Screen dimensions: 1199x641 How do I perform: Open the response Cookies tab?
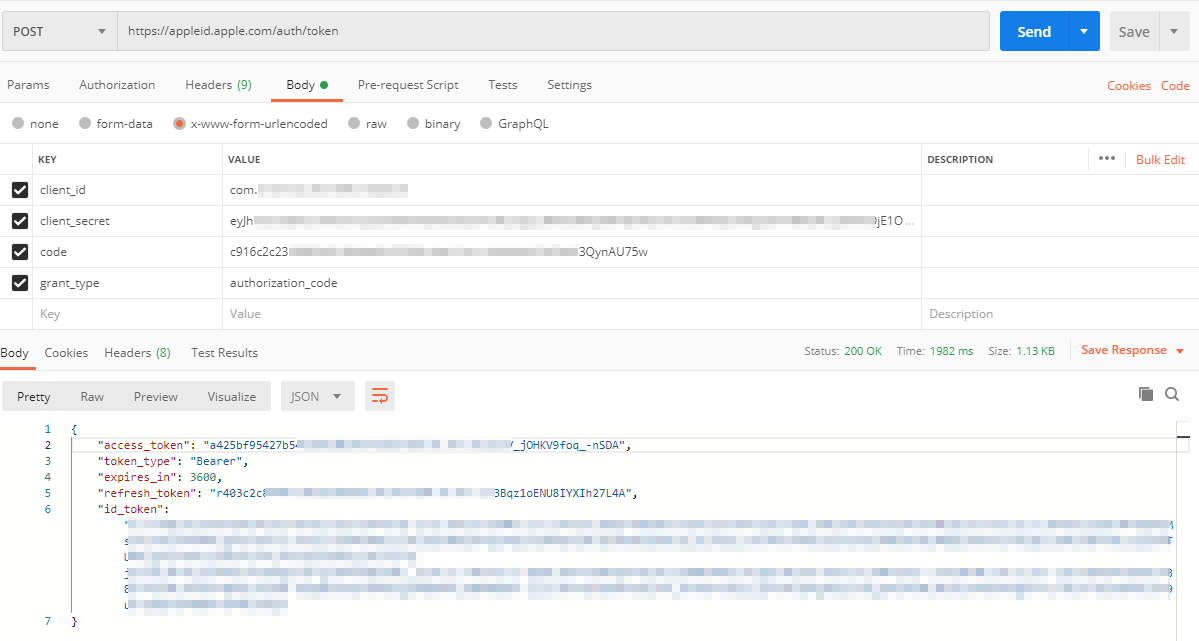(66, 353)
